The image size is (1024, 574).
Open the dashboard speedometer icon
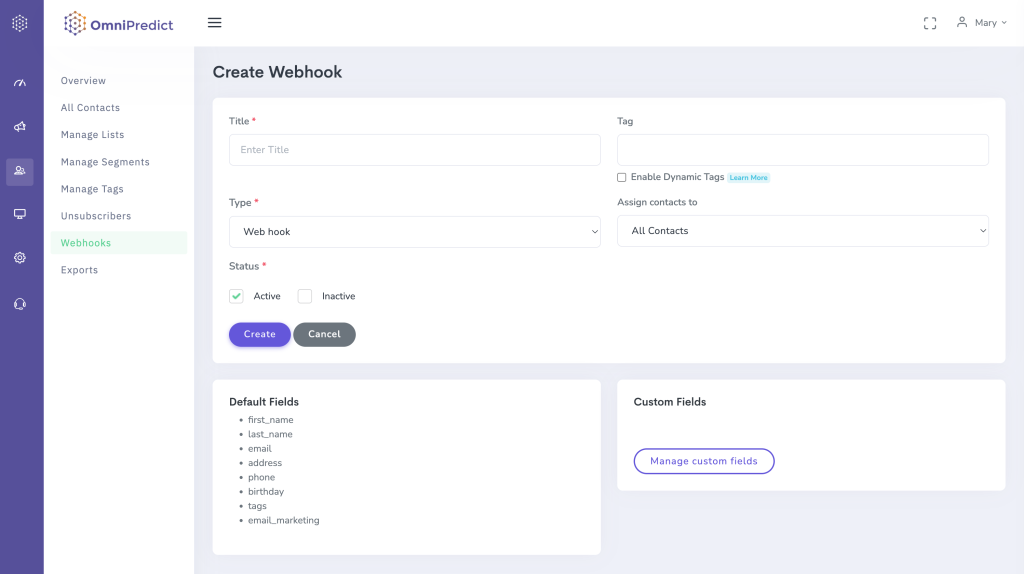tap(20, 82)
